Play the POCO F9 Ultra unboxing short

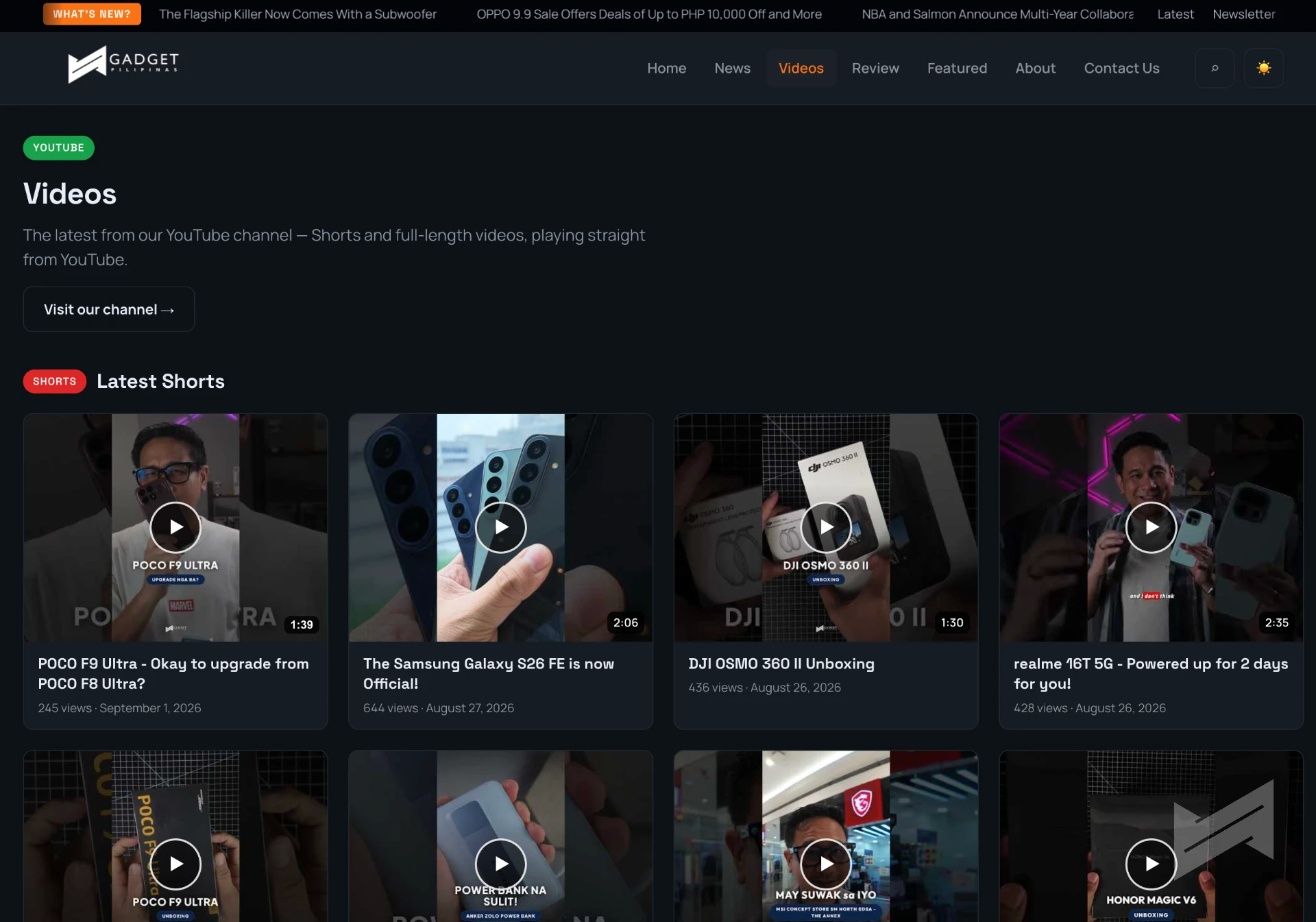[175, 864]
